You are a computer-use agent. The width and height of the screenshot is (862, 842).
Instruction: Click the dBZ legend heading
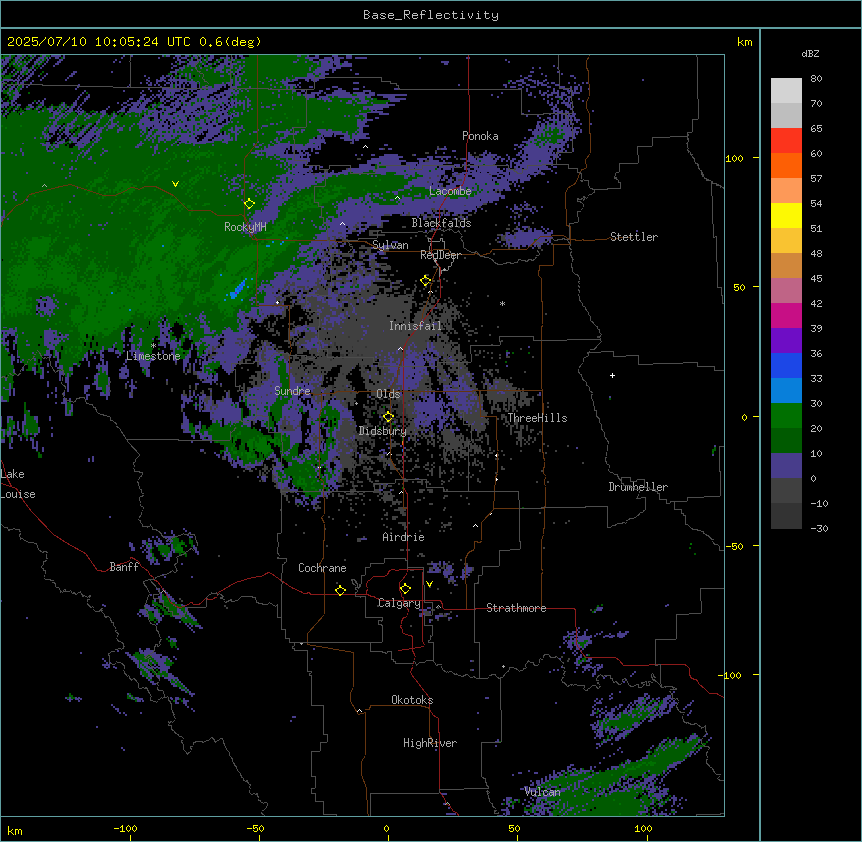(810, 54)
